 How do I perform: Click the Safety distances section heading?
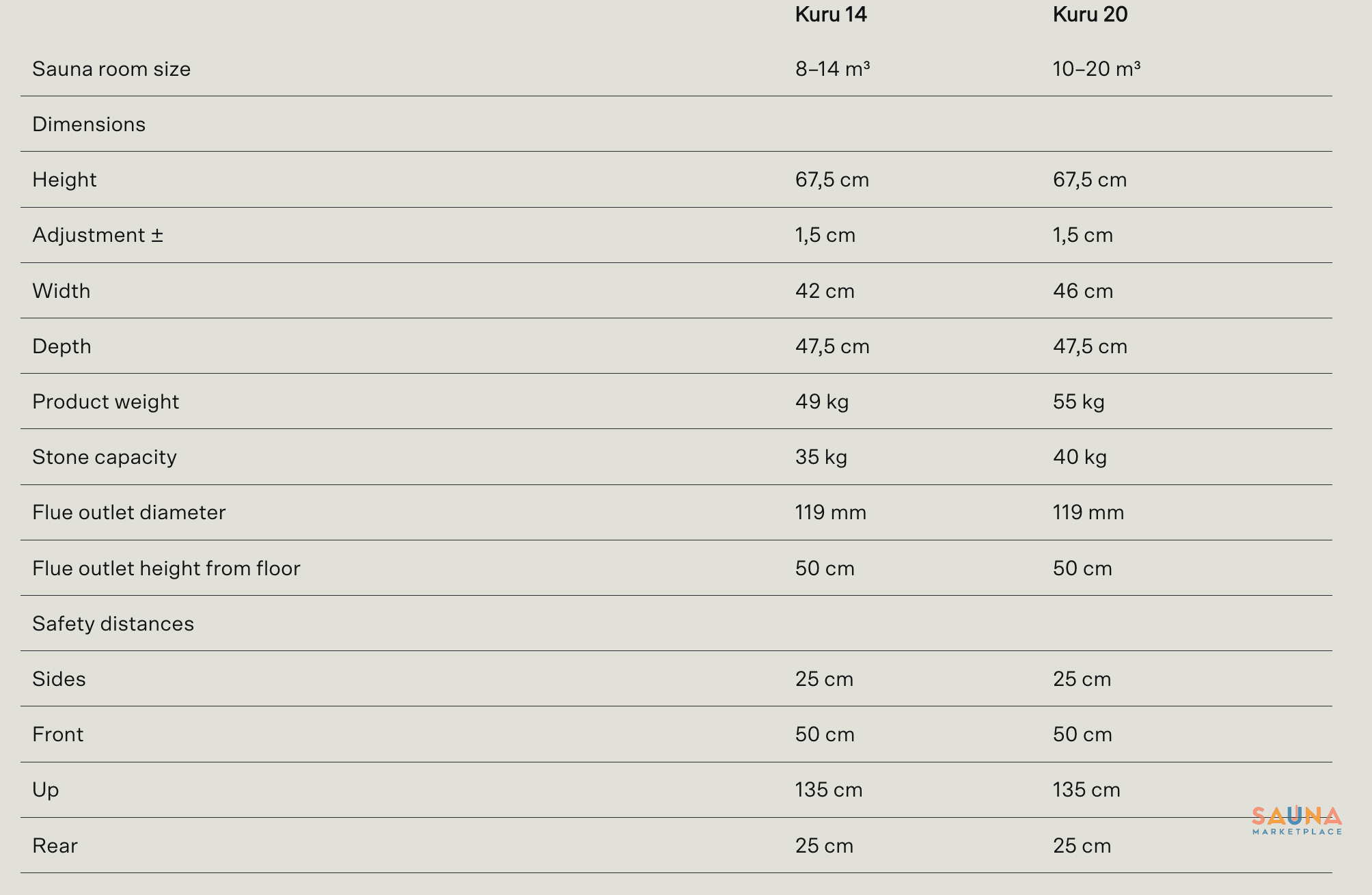[113, 624]
